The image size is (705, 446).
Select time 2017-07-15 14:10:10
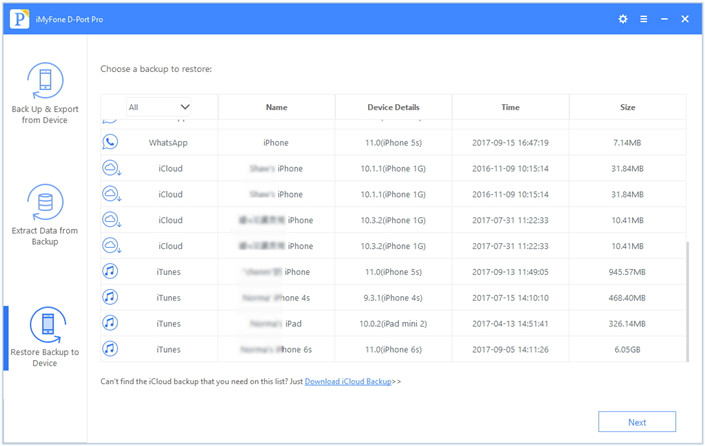pos(510,298)
